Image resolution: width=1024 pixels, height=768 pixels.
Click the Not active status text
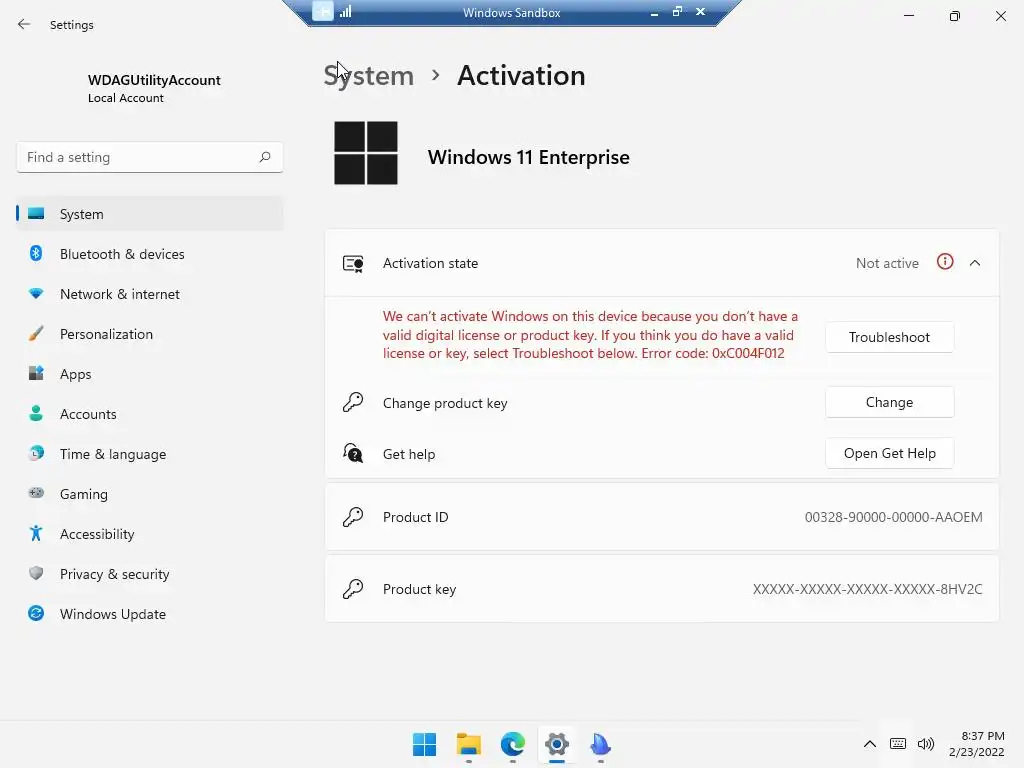click(x=887, y=263)
